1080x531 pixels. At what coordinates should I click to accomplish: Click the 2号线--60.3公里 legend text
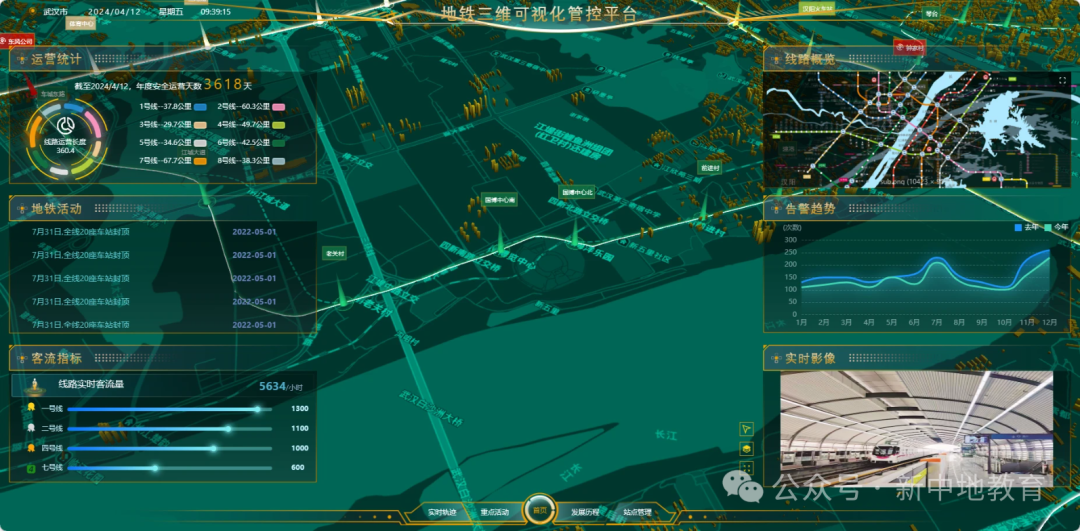pyautogui.click(x=244, y=107)
